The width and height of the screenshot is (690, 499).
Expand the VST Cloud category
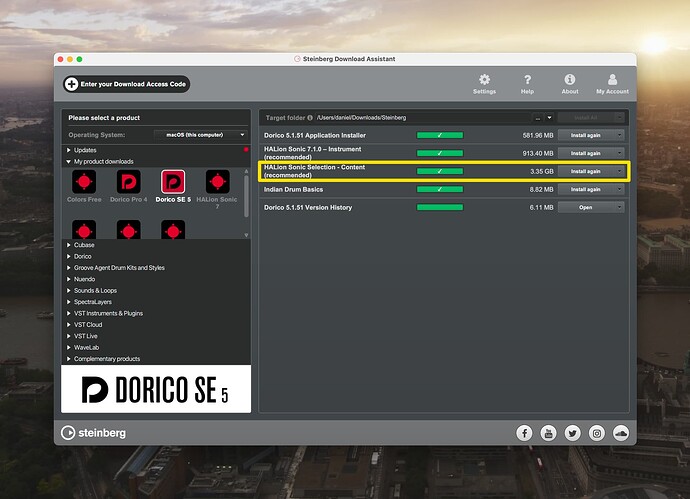point(69,324)
